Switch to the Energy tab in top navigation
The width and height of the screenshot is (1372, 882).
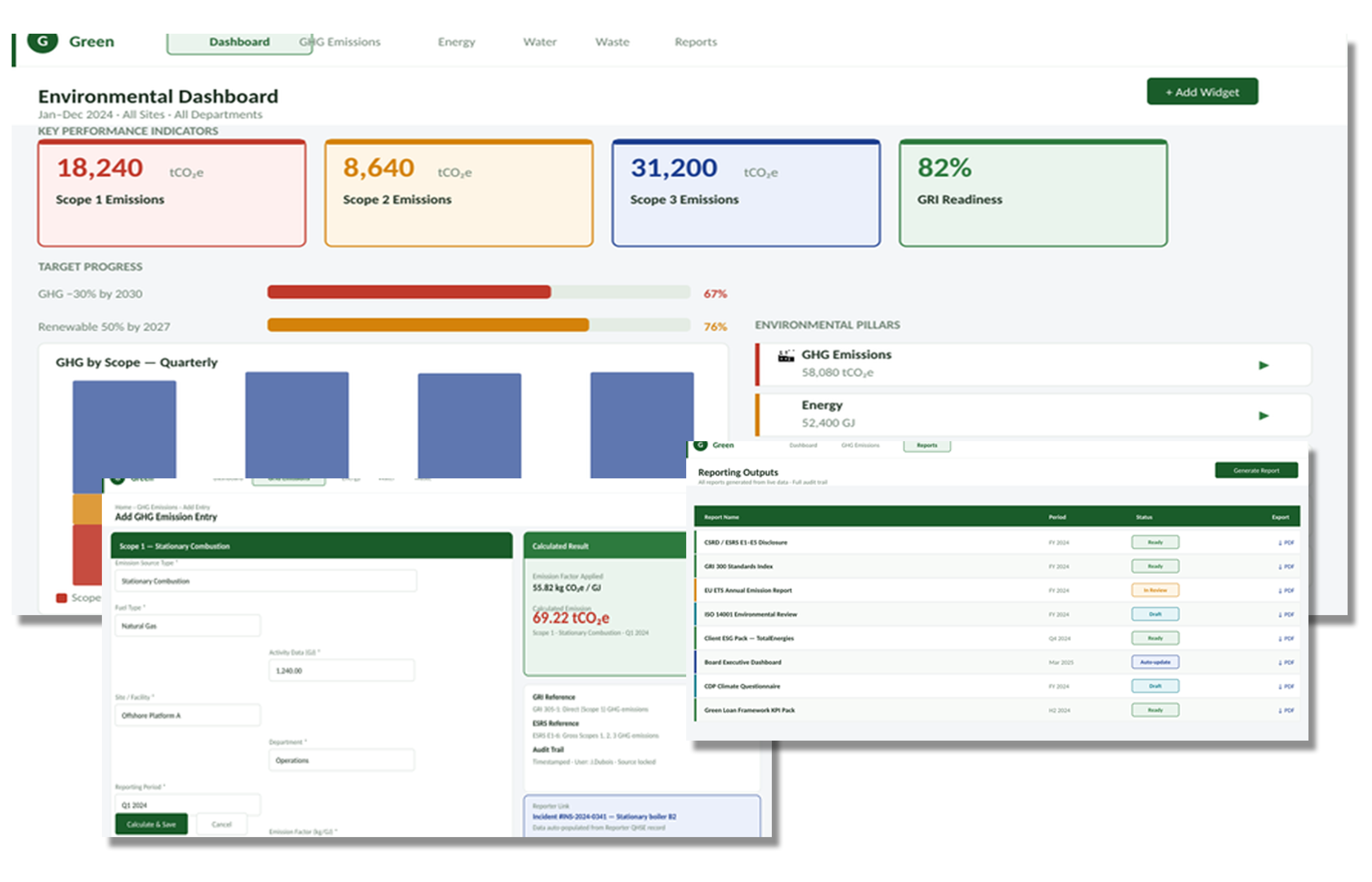[x=456, y=42]
